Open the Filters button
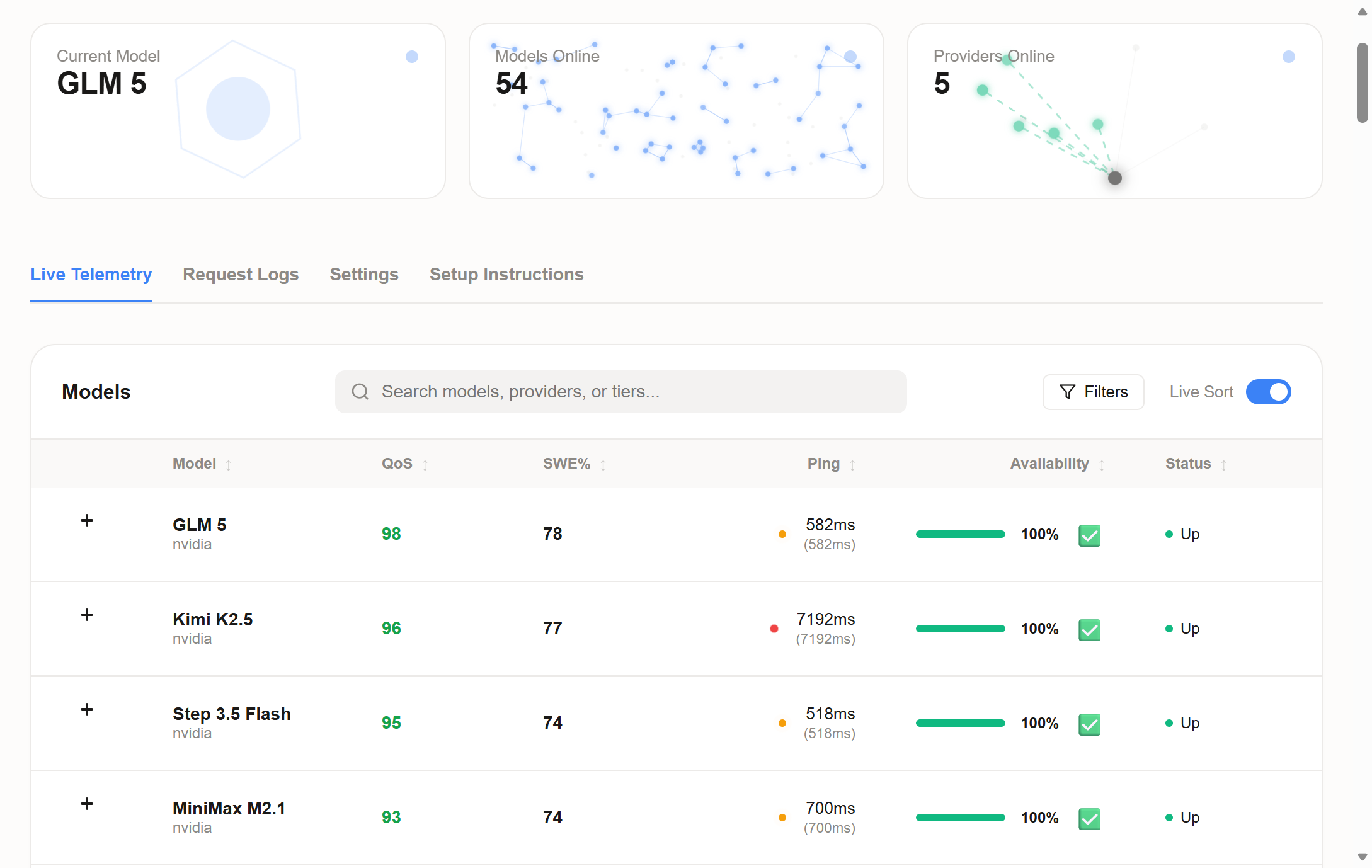Viewport: 1372px width, 868px height. [x=1094, y=392]
